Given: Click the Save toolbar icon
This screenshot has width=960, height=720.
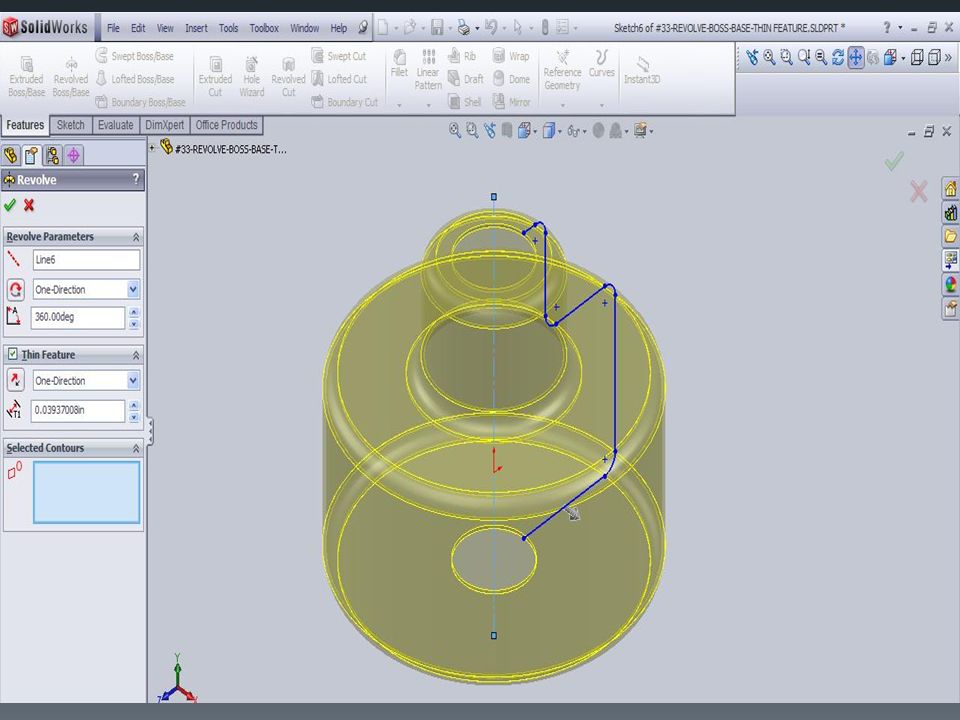Looking at the screenshot, I should [437, 28].
